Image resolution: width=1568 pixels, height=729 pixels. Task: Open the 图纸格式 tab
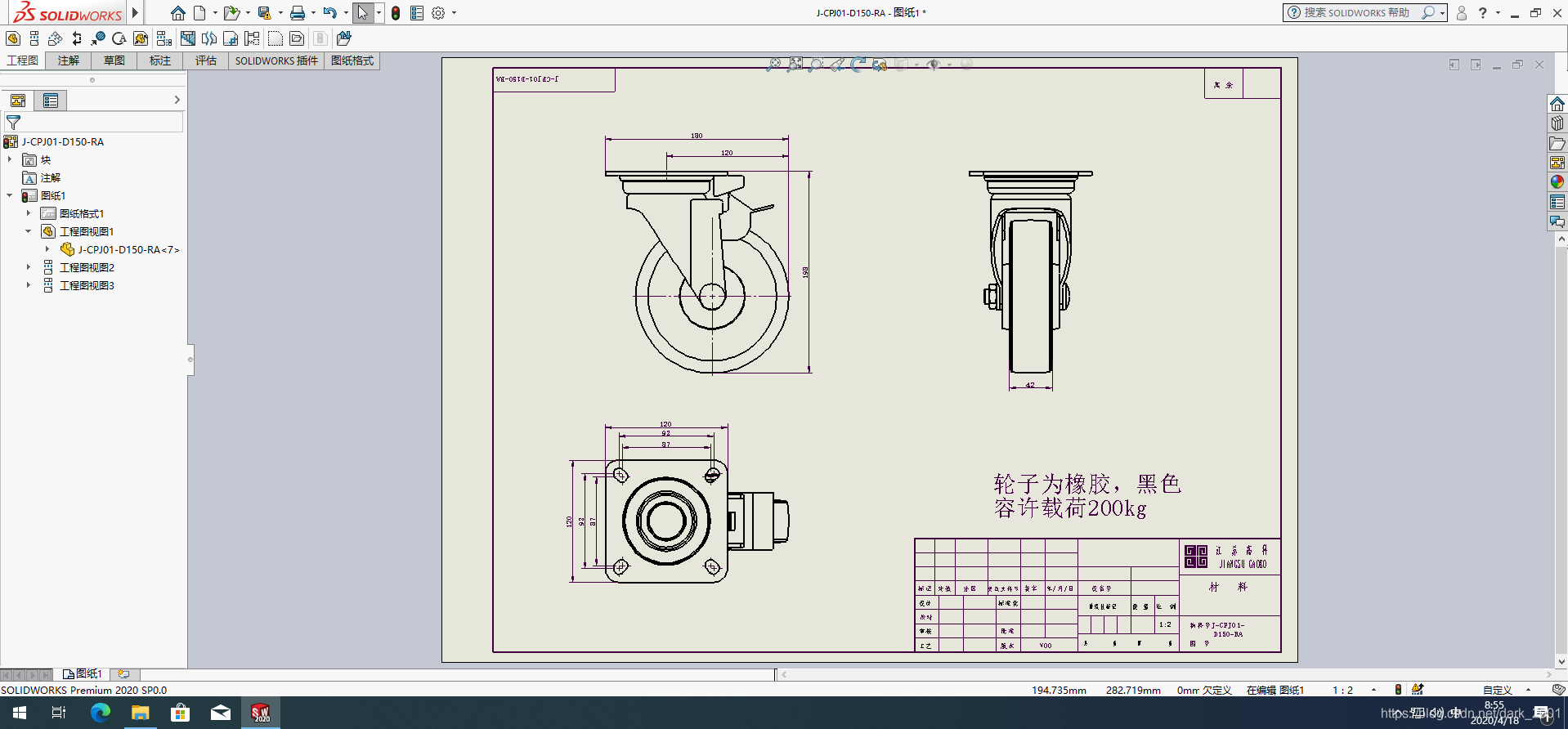point(352,60)
